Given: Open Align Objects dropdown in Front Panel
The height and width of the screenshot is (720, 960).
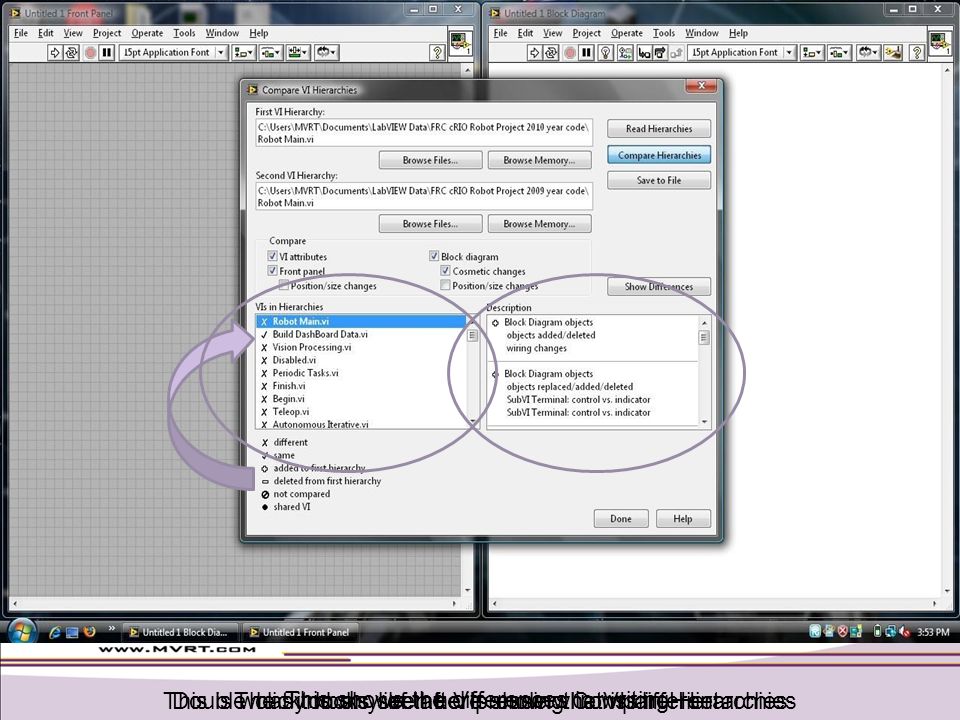Looking at the screenshot, I should coord(243,53).
